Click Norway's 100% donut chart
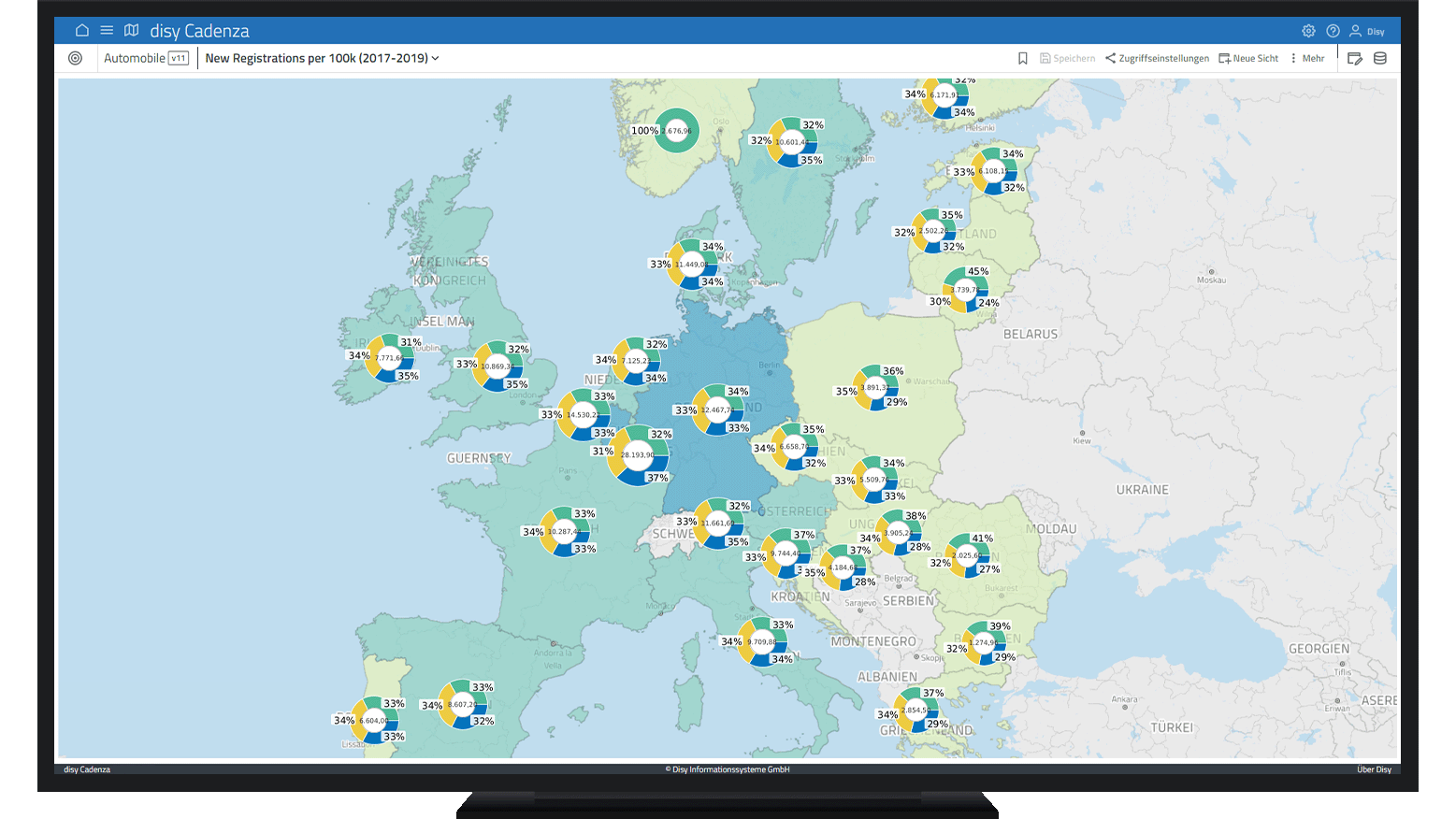Image resolution: width=1456 pixels, height=819 pixels. coord(676,130)
